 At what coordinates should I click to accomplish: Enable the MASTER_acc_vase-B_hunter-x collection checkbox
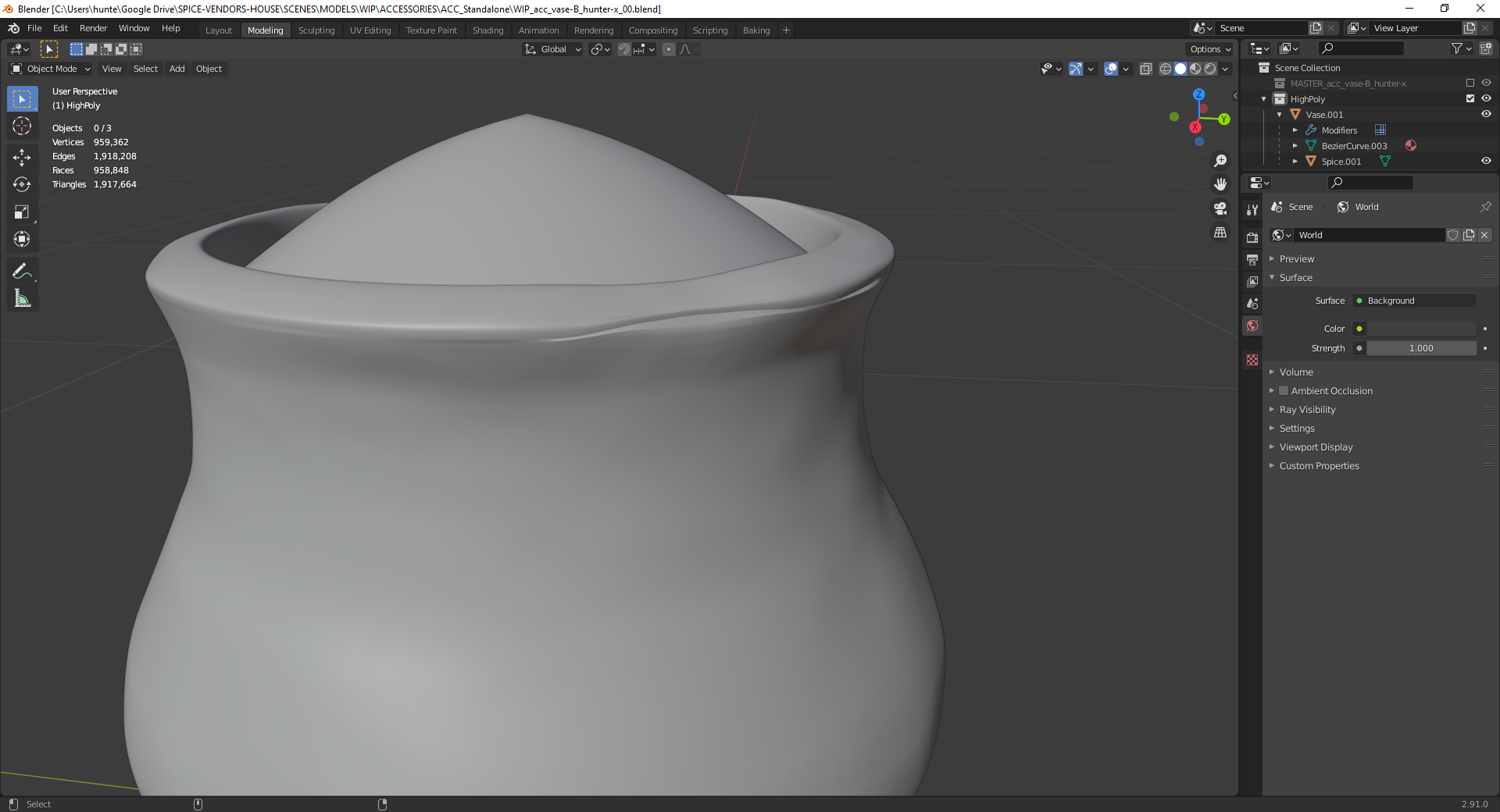(1470, 84)
